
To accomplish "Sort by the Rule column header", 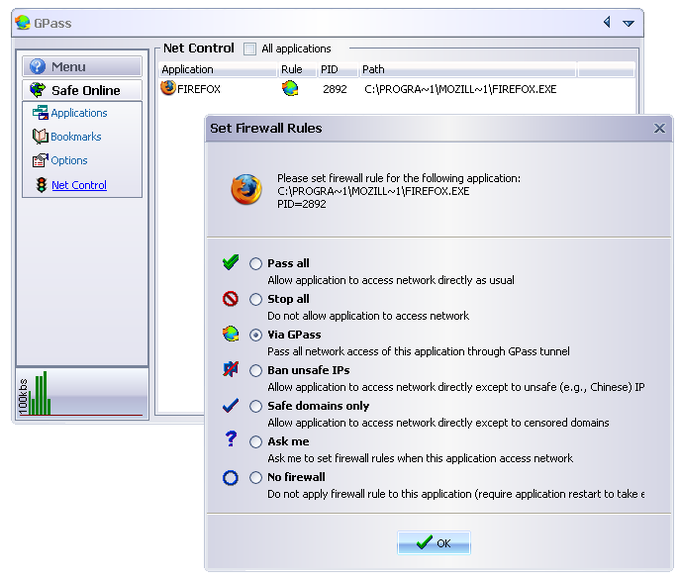I will [297, 69].
